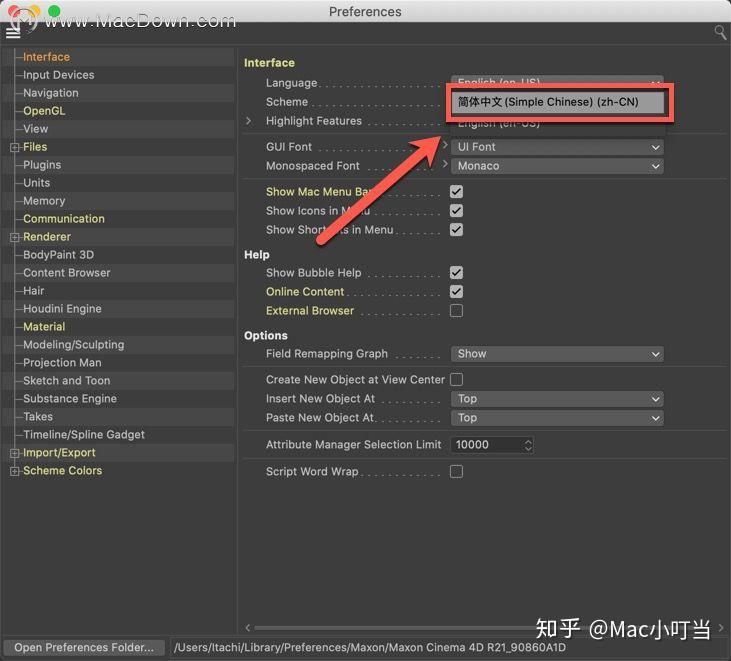Select Timeline/Spline Gadget in the sidebar
The height and width of the screenshot is (661, 731).
(x=84, y=435)
